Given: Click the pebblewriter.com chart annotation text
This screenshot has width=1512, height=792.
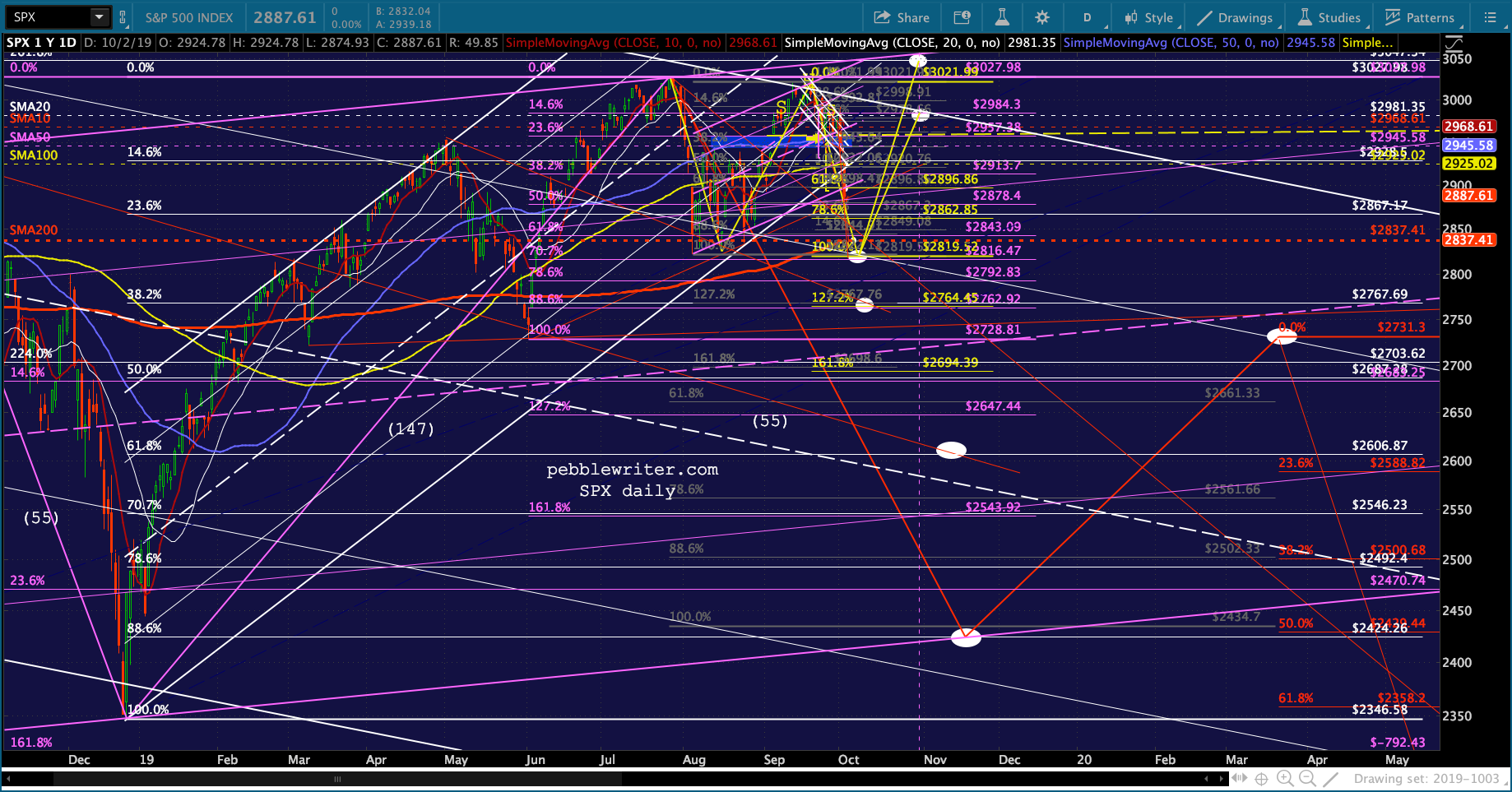Looking at the screenshot, I should tap(633, 470).
